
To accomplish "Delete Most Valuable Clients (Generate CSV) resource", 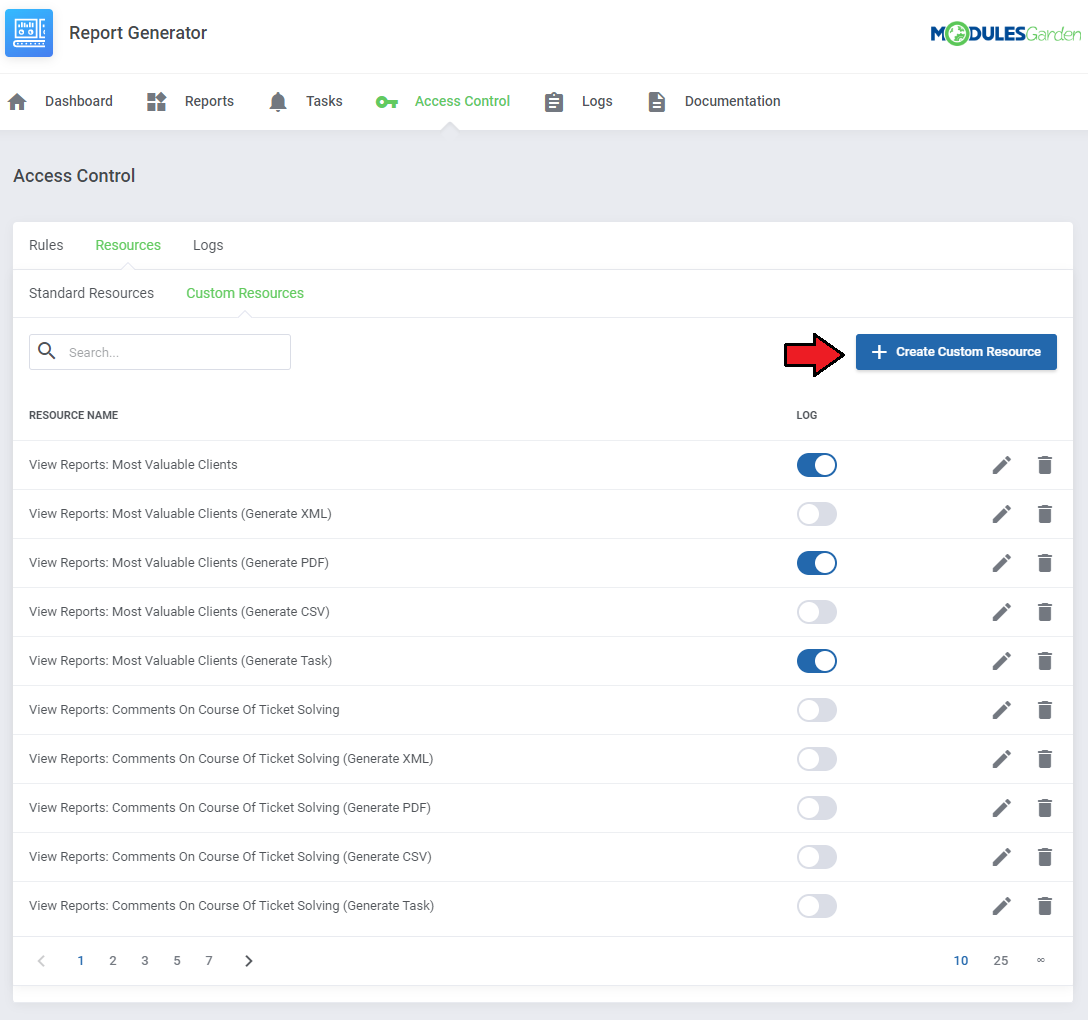I will coord(1045,612).
